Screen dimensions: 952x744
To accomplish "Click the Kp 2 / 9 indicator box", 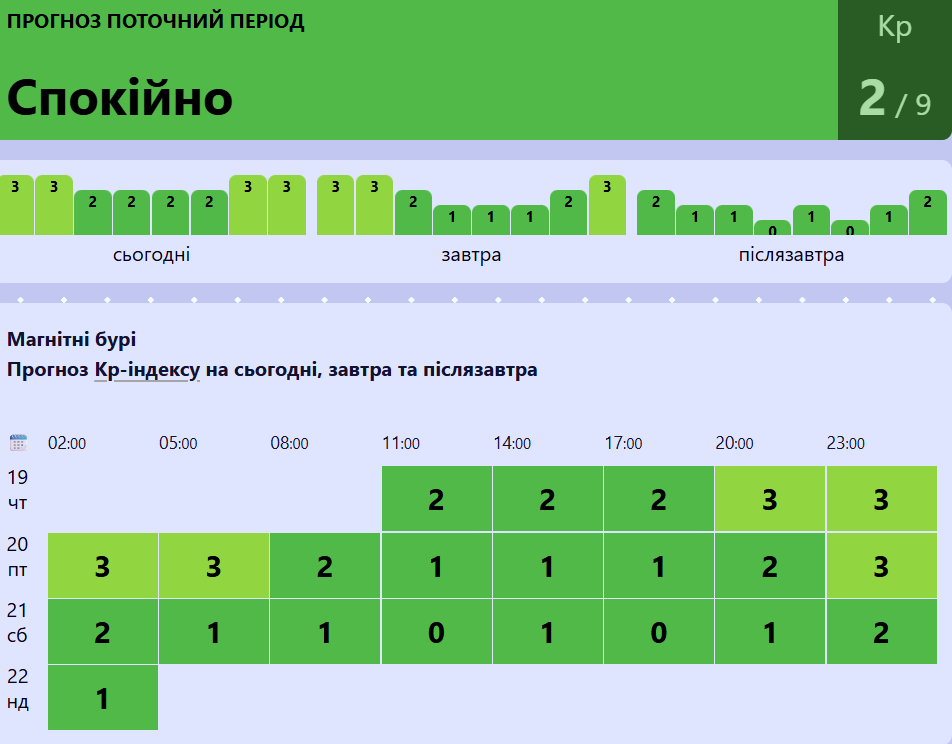I will point(894,70).
